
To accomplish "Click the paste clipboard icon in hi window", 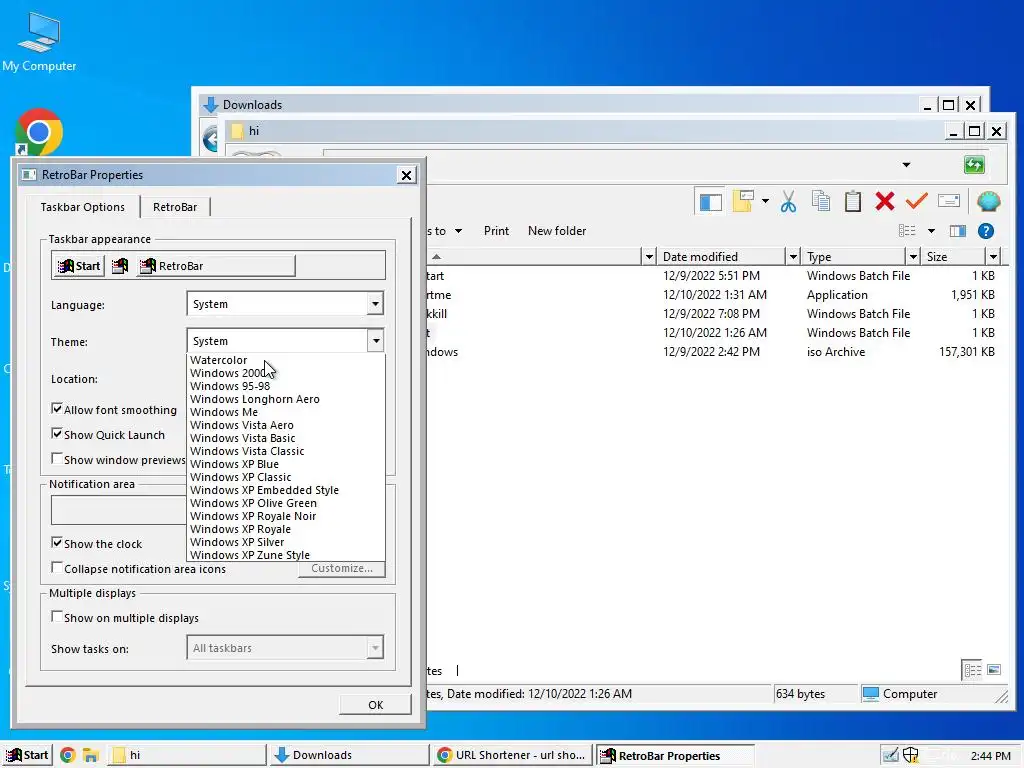I will pos(852,201).
